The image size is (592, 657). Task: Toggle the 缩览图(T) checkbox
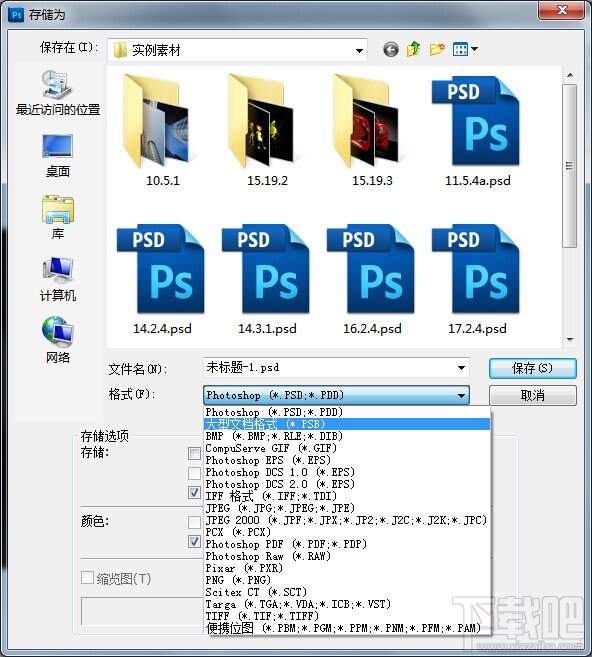click(x=87, y=577)
